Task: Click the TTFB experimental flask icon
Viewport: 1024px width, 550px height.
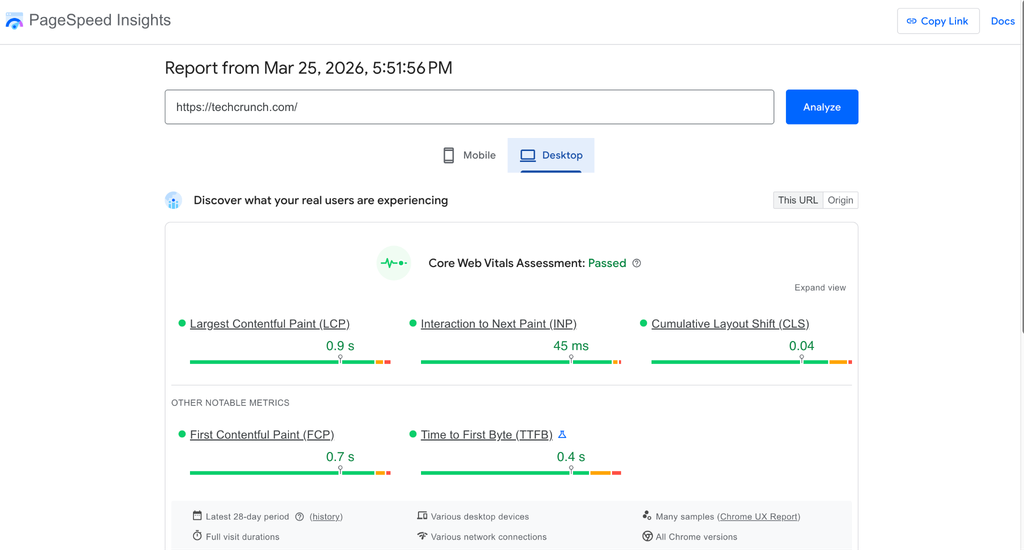Action: click(x=562, y=434)
